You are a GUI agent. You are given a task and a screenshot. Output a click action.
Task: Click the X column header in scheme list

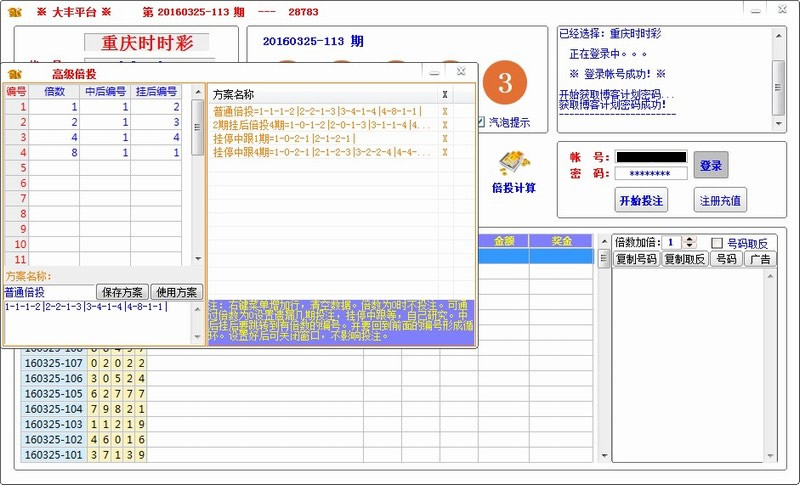[x=445, y=94]
